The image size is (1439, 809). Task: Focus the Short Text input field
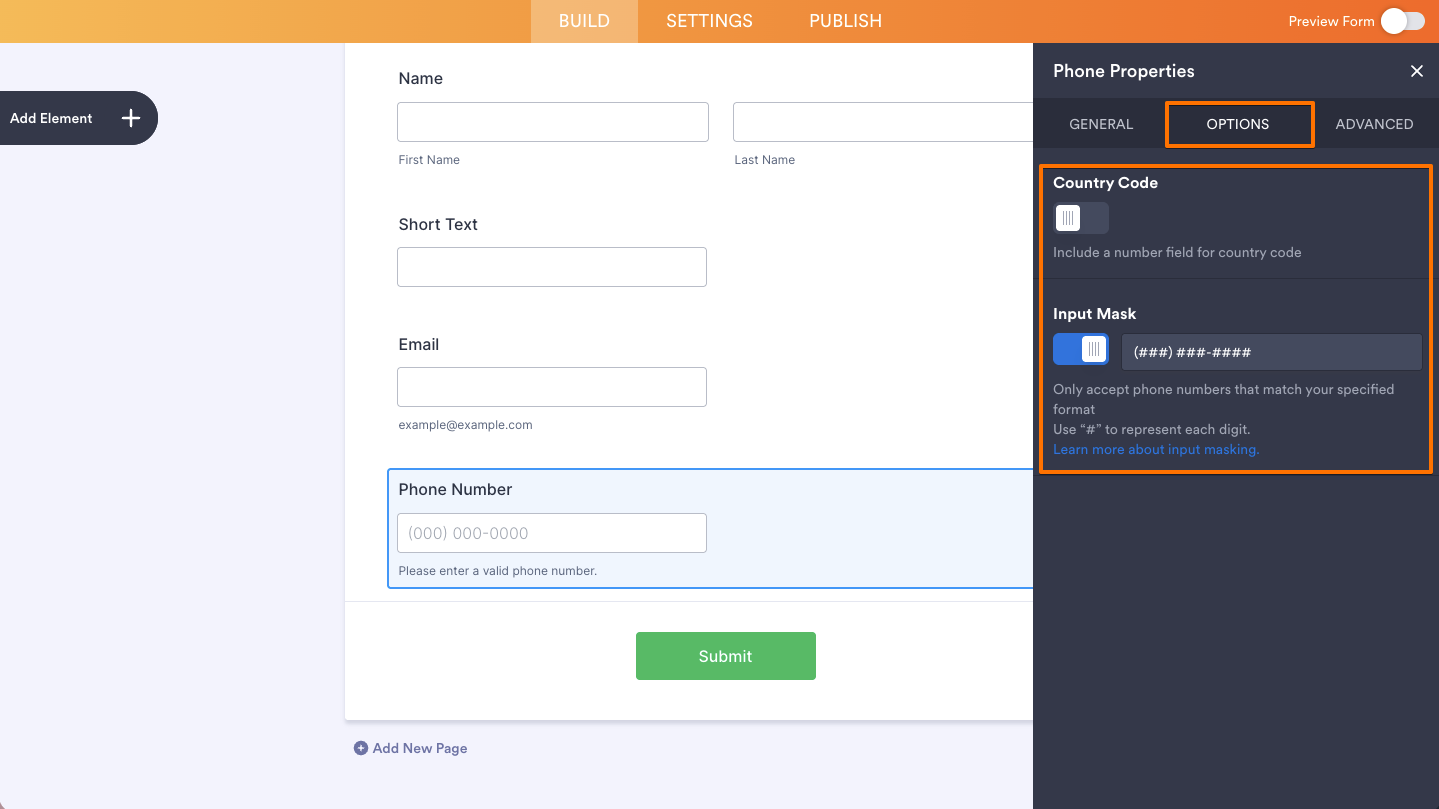[x=552, y=267]
